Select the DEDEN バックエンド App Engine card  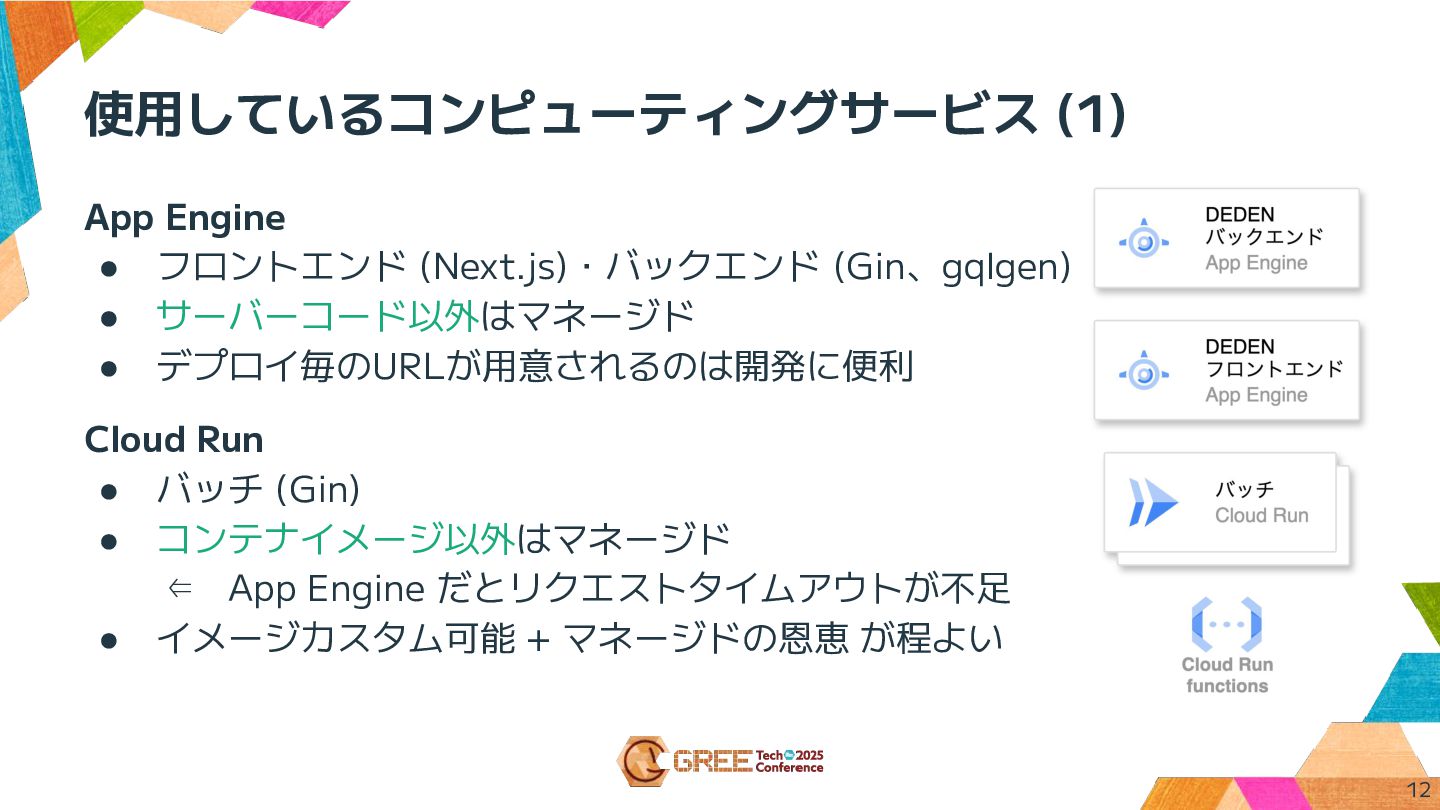[1227, 239]
